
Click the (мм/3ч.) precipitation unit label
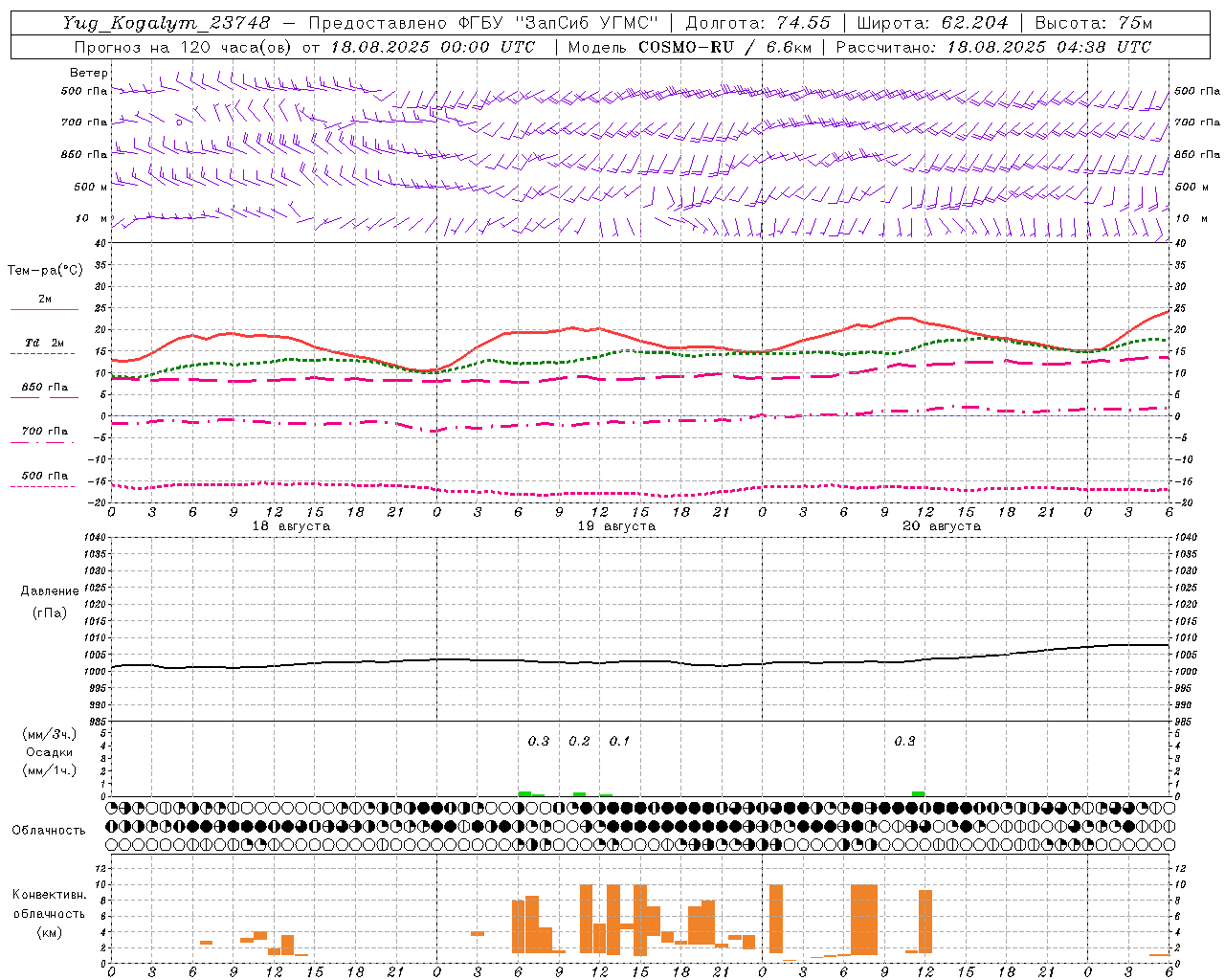(50, 734)
